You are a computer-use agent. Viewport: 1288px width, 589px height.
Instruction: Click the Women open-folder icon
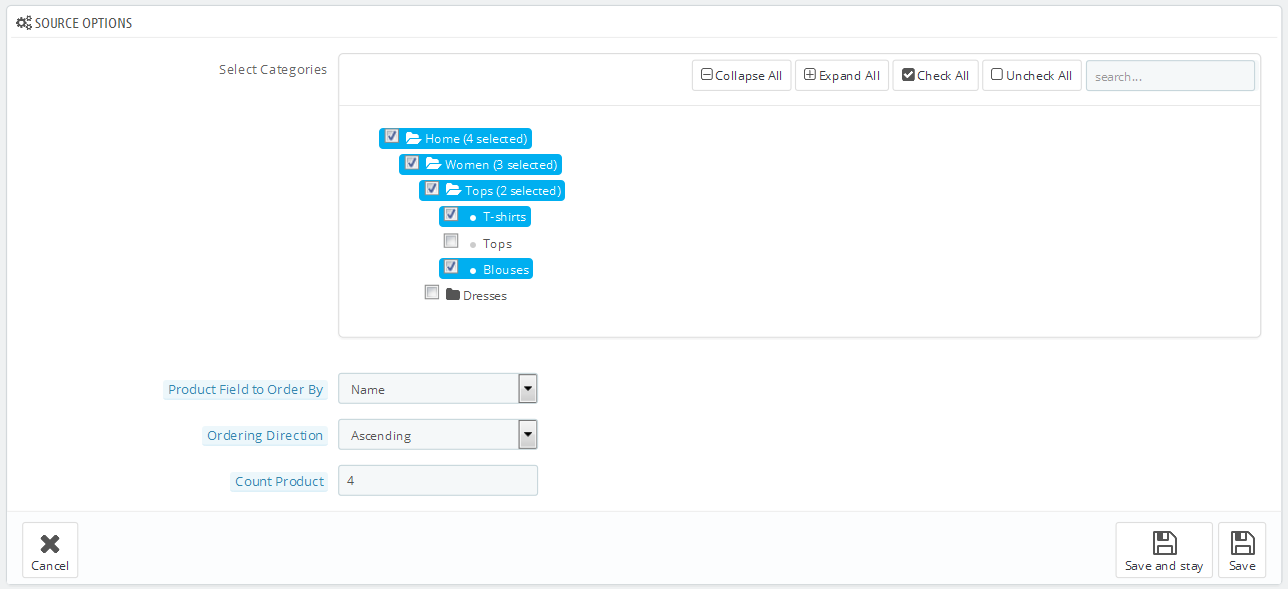click(433, 164)
